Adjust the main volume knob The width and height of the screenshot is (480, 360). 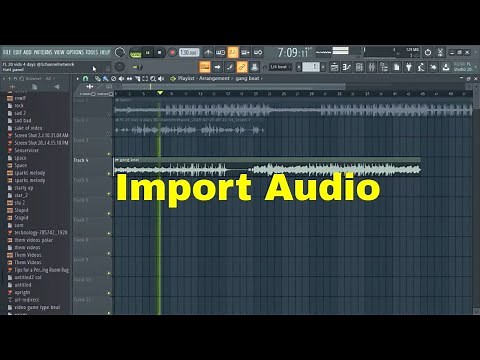click(120, 52)
